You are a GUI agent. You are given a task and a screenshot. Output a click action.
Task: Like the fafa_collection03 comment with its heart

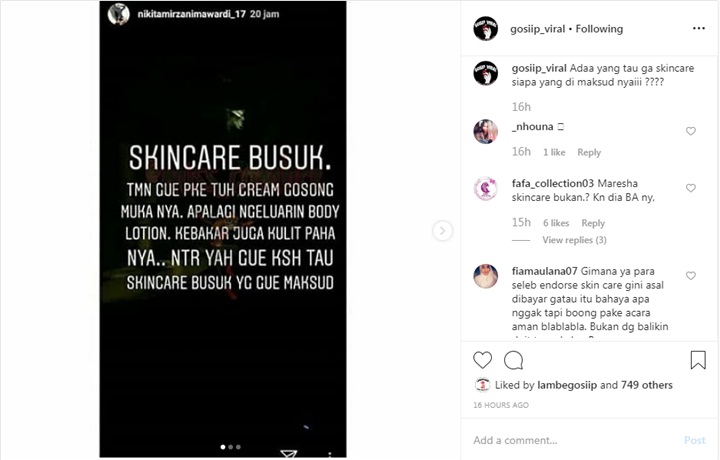coord(691,188)
